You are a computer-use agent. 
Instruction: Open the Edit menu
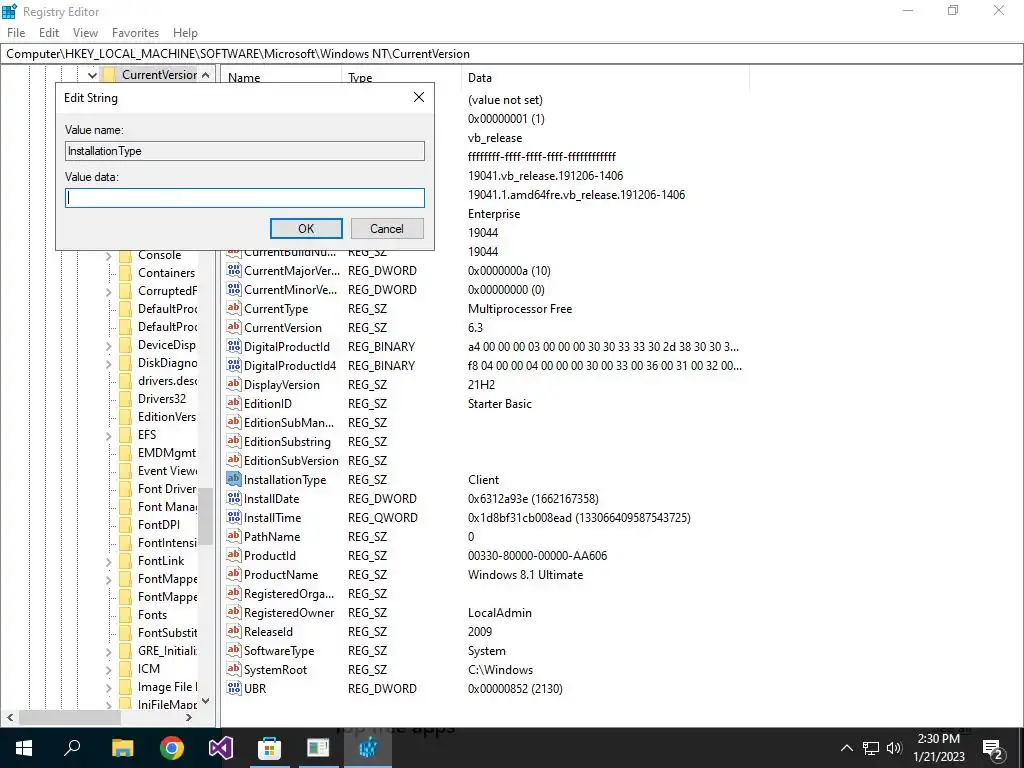coord(49,33)
